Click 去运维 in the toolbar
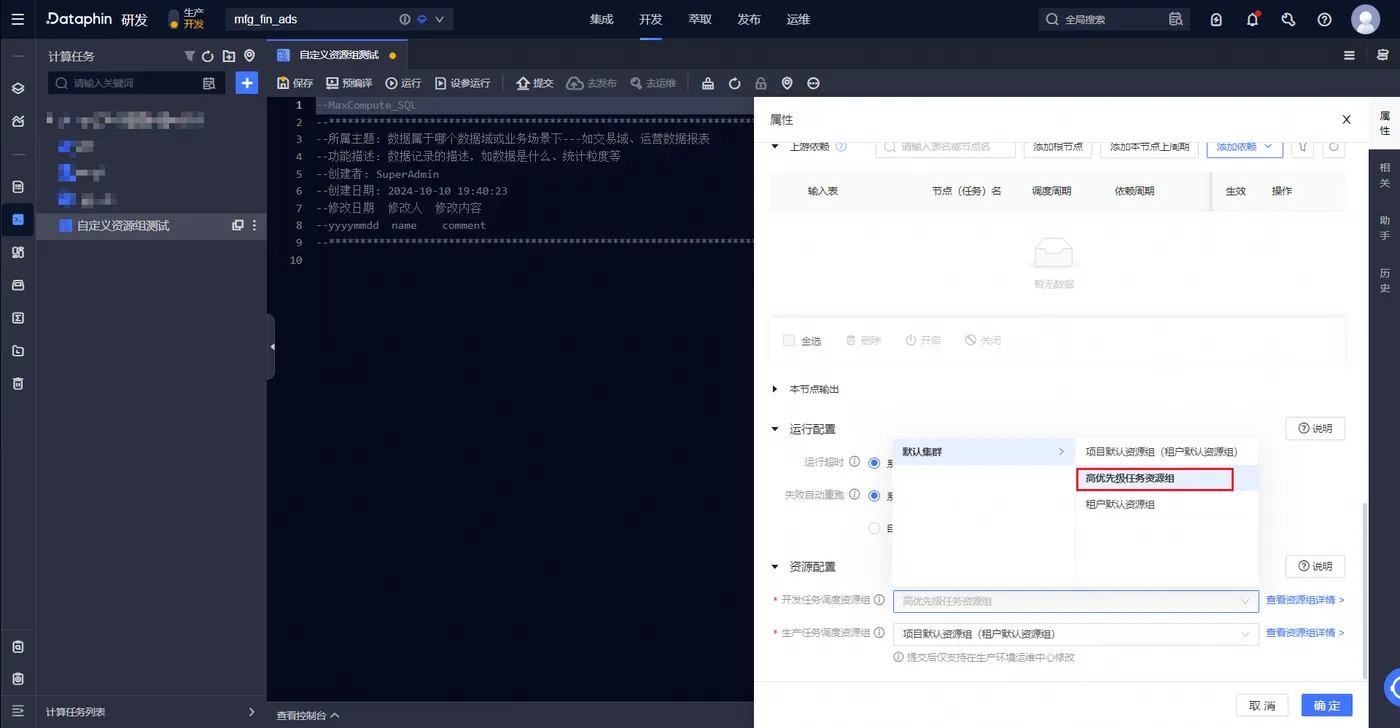The image size is (1400, 728). [x=652, y=83]
